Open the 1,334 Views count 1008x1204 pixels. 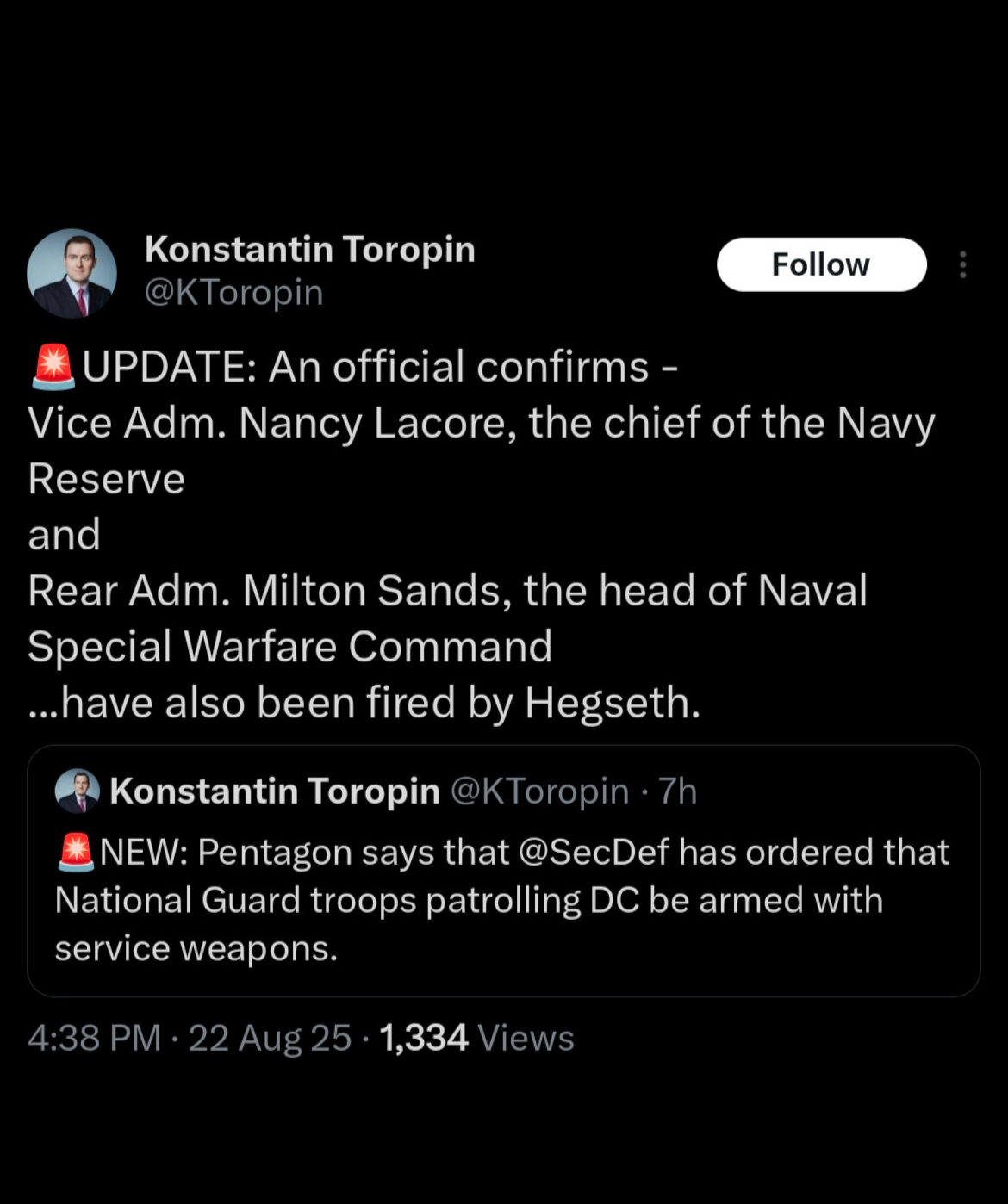click(x=476, y=1038)
